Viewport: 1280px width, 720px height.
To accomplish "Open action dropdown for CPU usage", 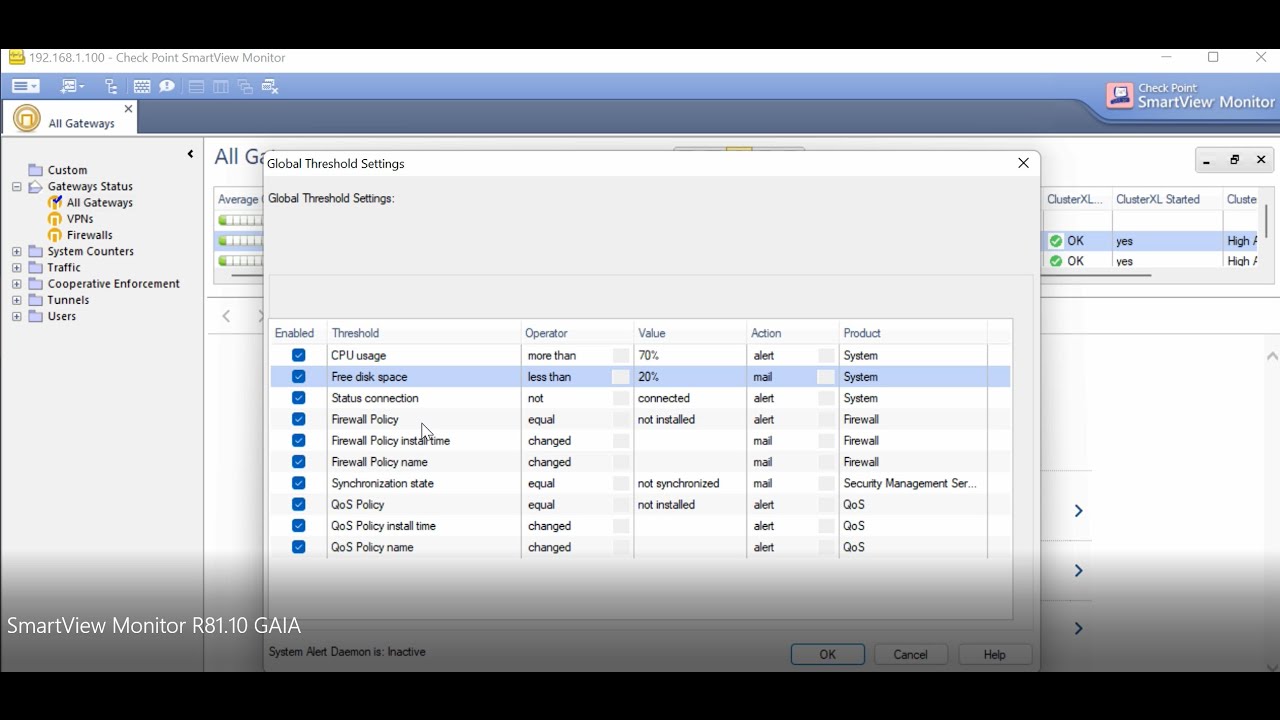I will click(x=826, y=355).
